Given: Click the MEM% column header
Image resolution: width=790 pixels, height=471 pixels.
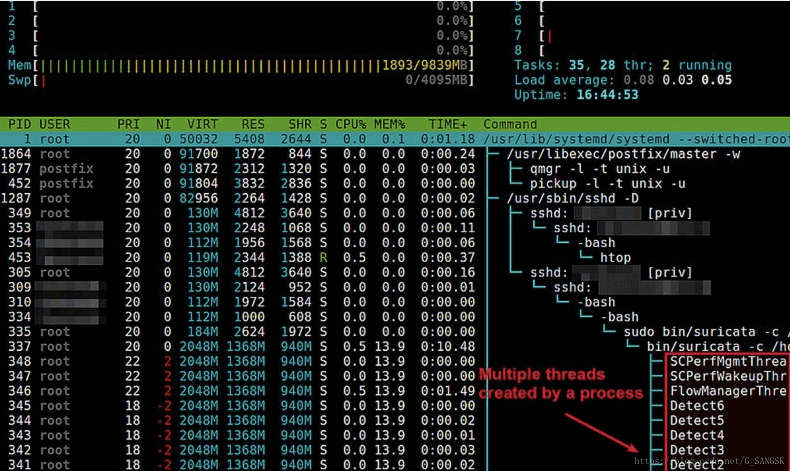Looking at the screenshot, I should (x=389, y=124).
